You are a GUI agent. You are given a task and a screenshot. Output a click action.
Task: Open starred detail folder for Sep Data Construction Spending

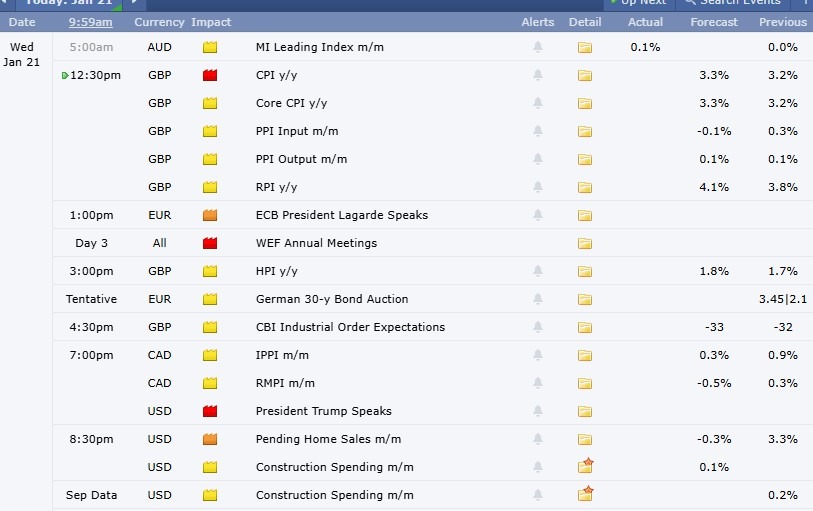pyautogui.click(x=586, y=494)
